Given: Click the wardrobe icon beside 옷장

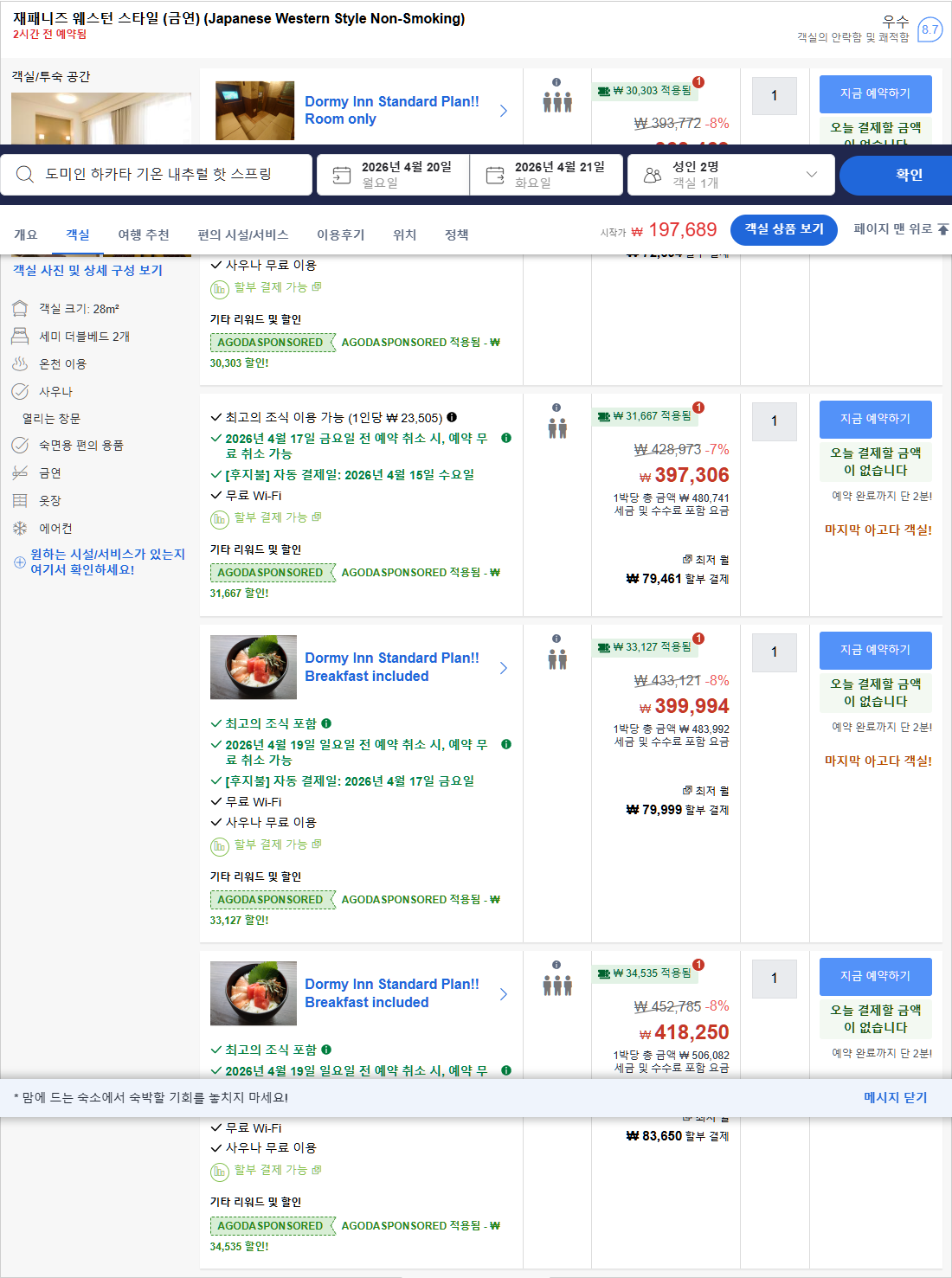Looking at the screenshot, I should (19, 500).
